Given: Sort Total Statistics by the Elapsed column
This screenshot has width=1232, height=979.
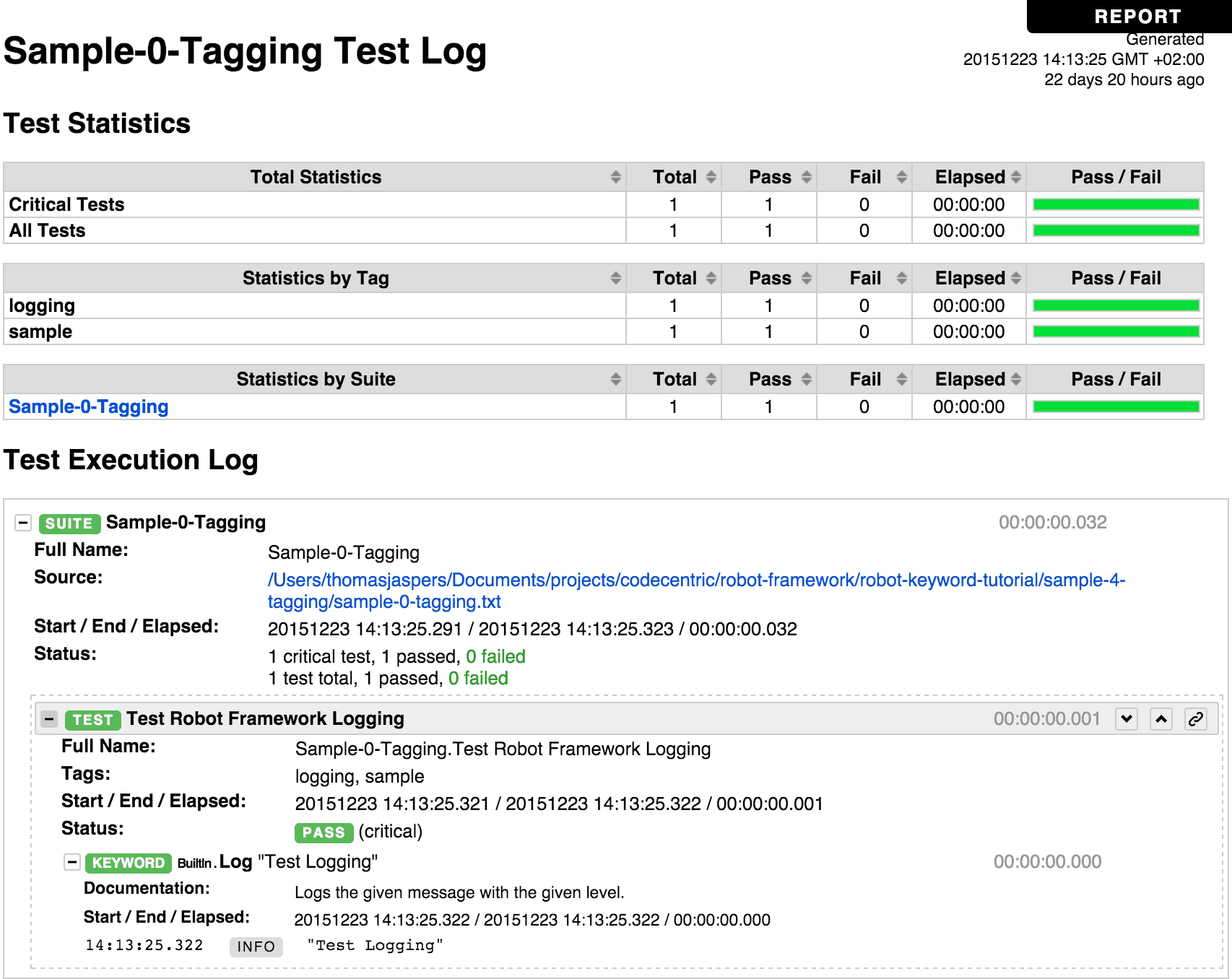Looking at the screenshot, I should click(969, 177).
